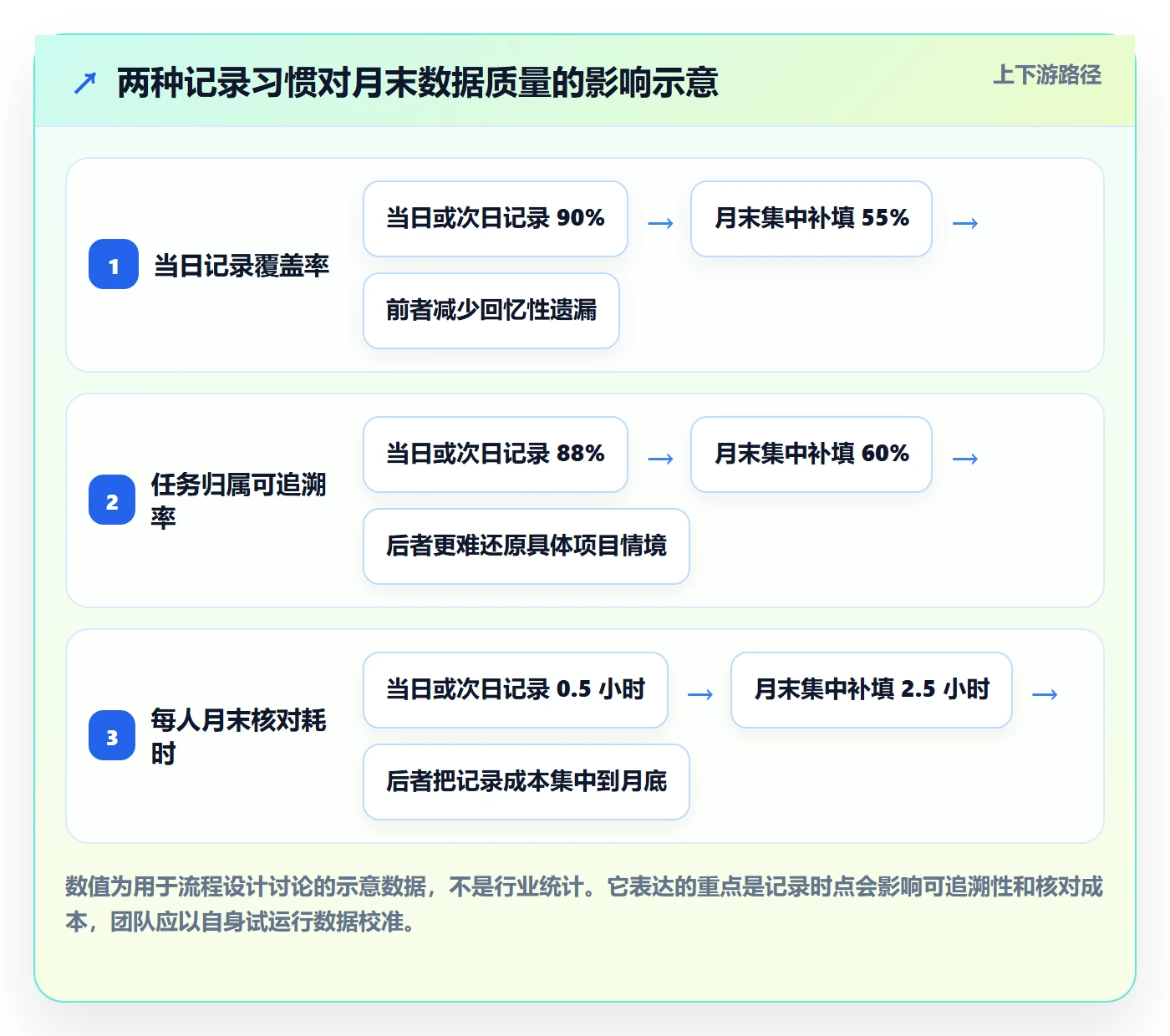Select the 后者更难还原具体项目情境 chip
The width and height of the screenshot is (1170, 1036).
point(526,546)
